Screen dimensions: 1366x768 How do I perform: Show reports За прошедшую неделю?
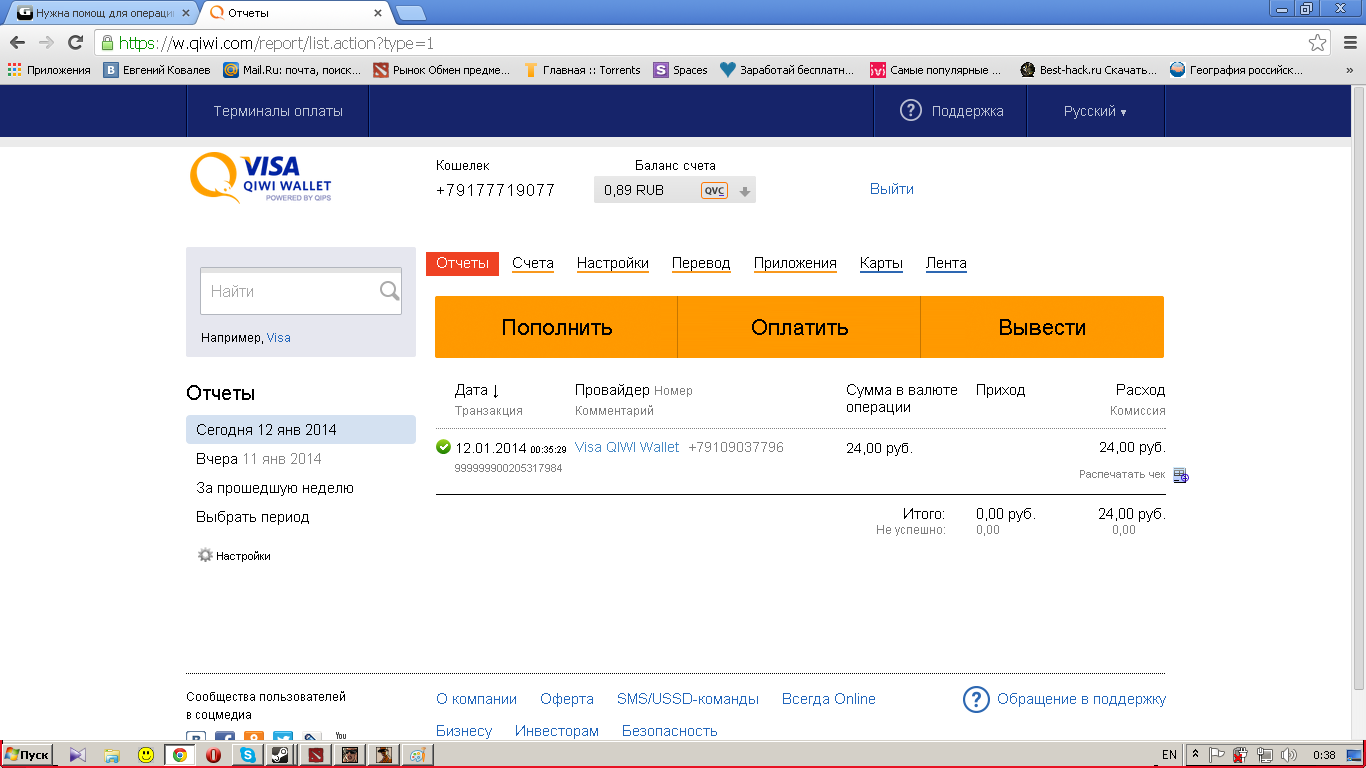pyautogui.click(x=275, y=488)
